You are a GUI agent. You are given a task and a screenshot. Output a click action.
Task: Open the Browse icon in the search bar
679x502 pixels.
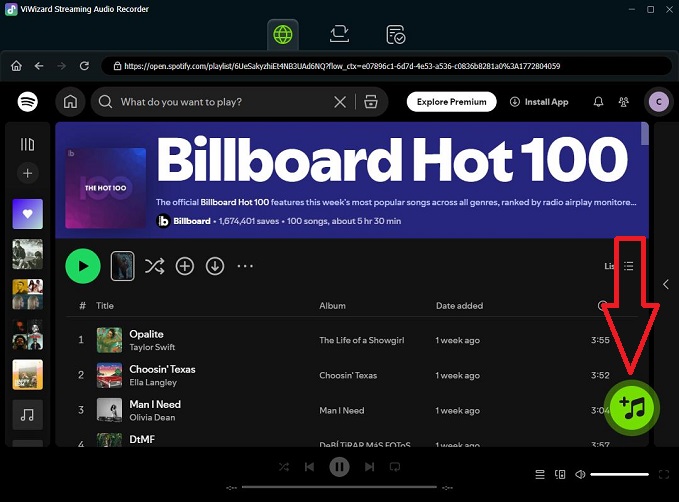pyautogui.click(x=371, y=102)
